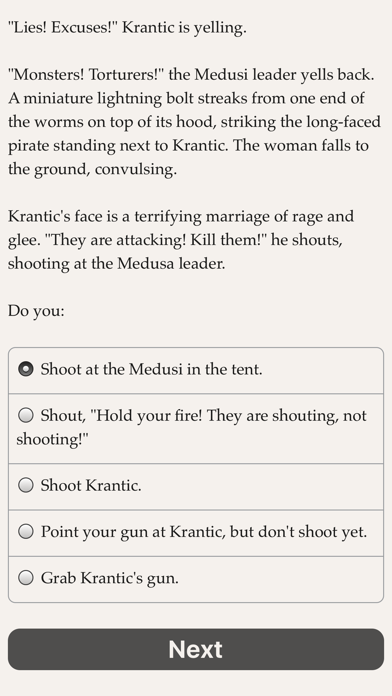This screenshot has width=392, height=696.
Task: Click the "the ground, convulsing." line
Action: click(92, 169)
